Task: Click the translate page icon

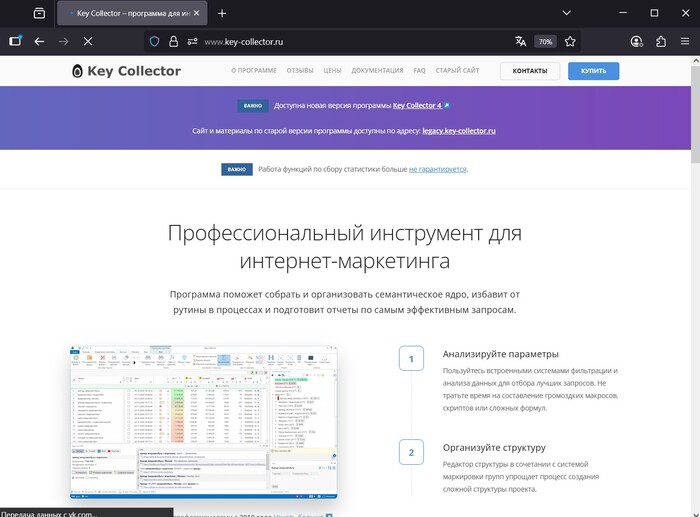Action: pos(520,42)
